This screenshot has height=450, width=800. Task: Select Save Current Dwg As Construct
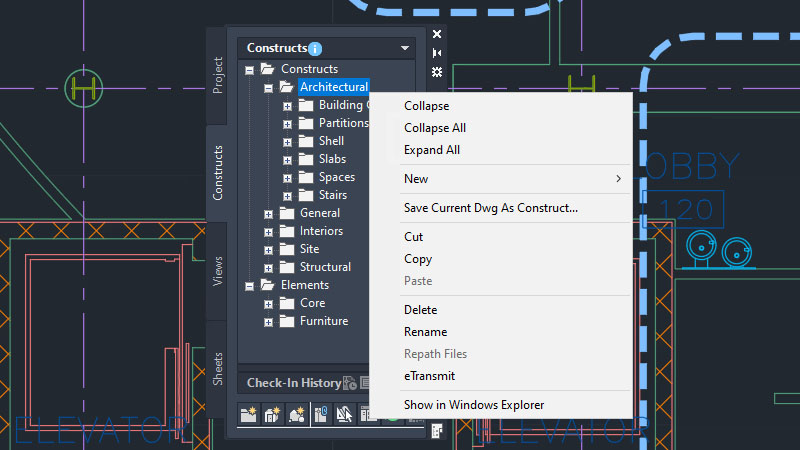coord(490,208)
